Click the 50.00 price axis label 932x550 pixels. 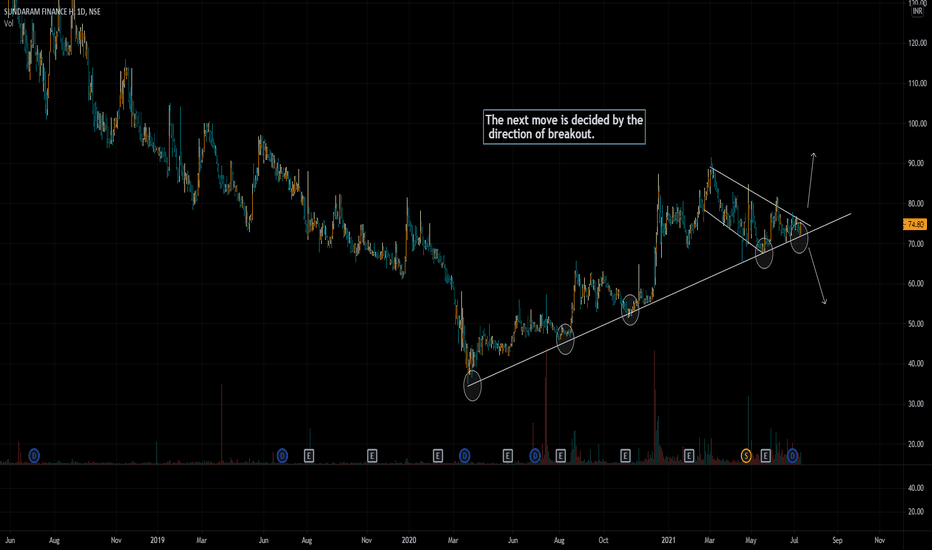pyautogui.click(x=918, y=324)
